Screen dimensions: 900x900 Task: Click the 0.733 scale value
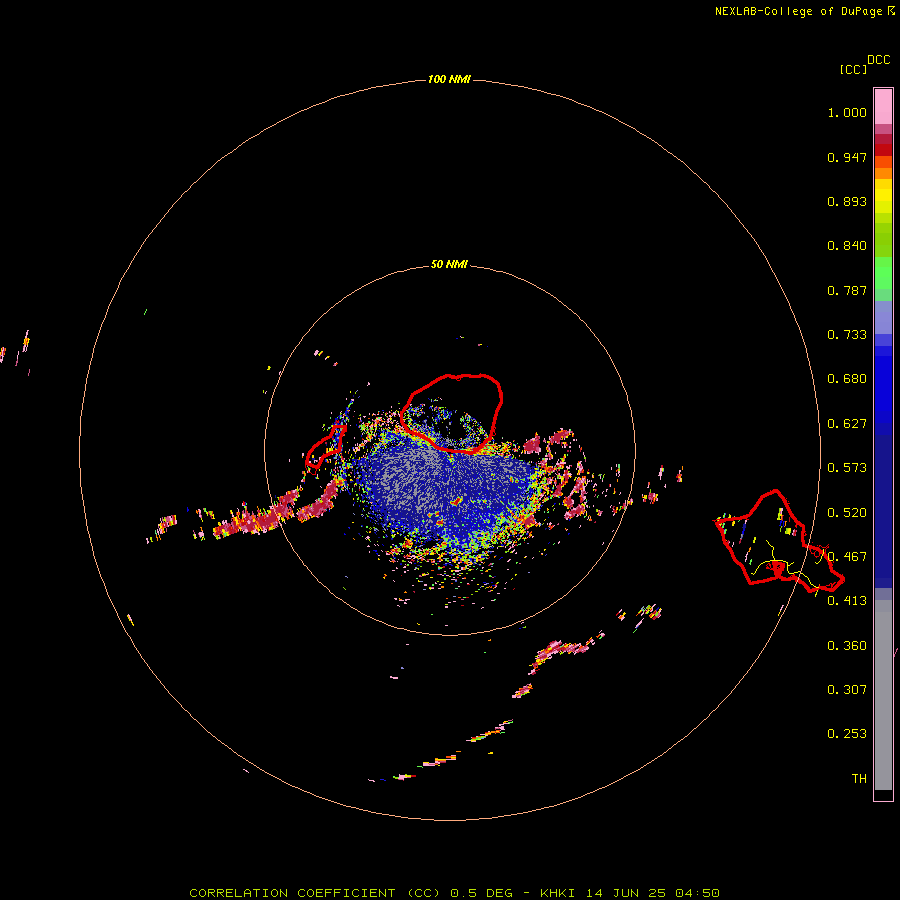(847, 335)
